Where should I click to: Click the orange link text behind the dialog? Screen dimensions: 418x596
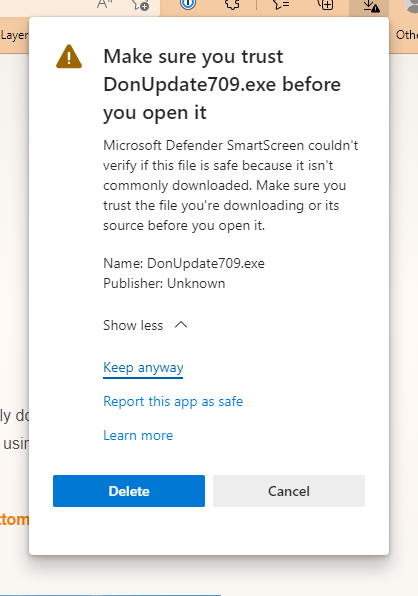click(x=14, y=519)
